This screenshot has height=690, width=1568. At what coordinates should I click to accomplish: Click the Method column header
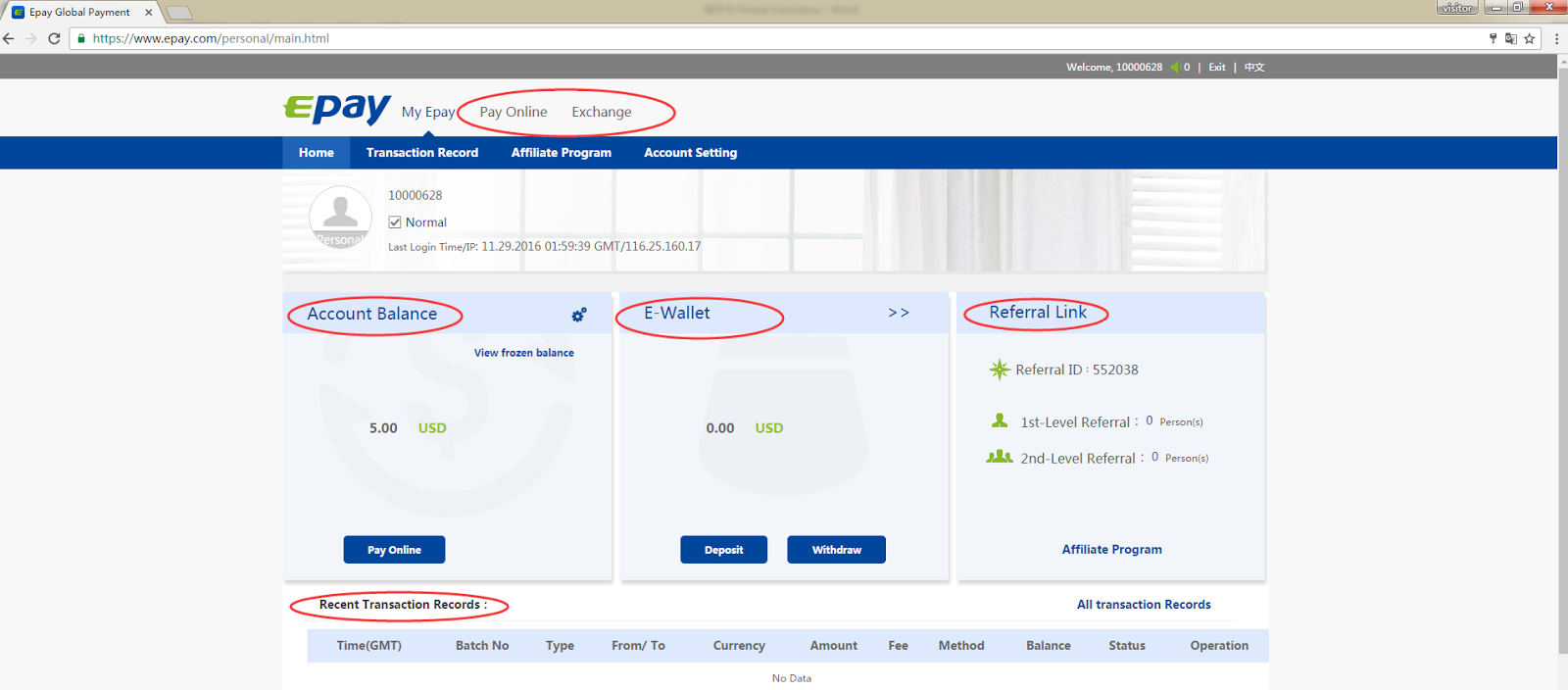tap(961, 646)
